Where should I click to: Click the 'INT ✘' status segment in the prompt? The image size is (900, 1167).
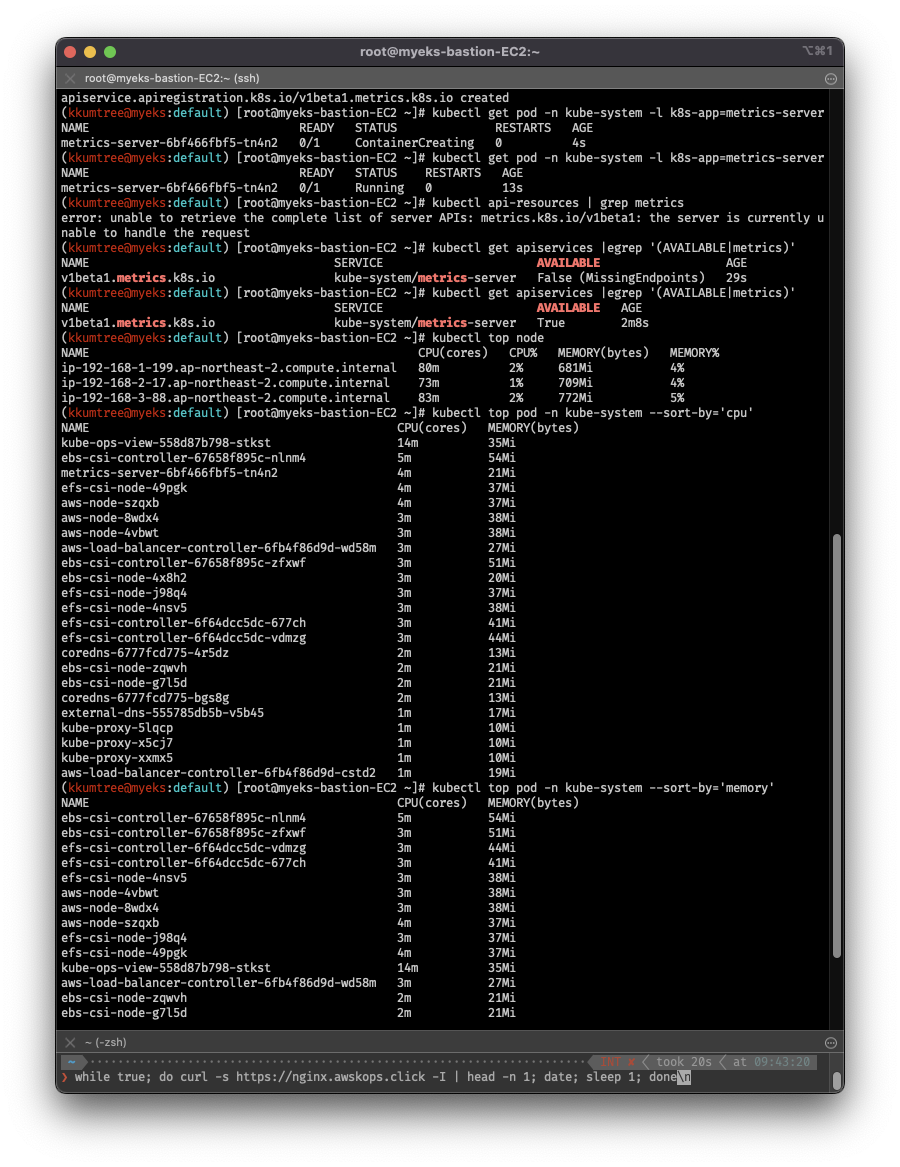617,1062
